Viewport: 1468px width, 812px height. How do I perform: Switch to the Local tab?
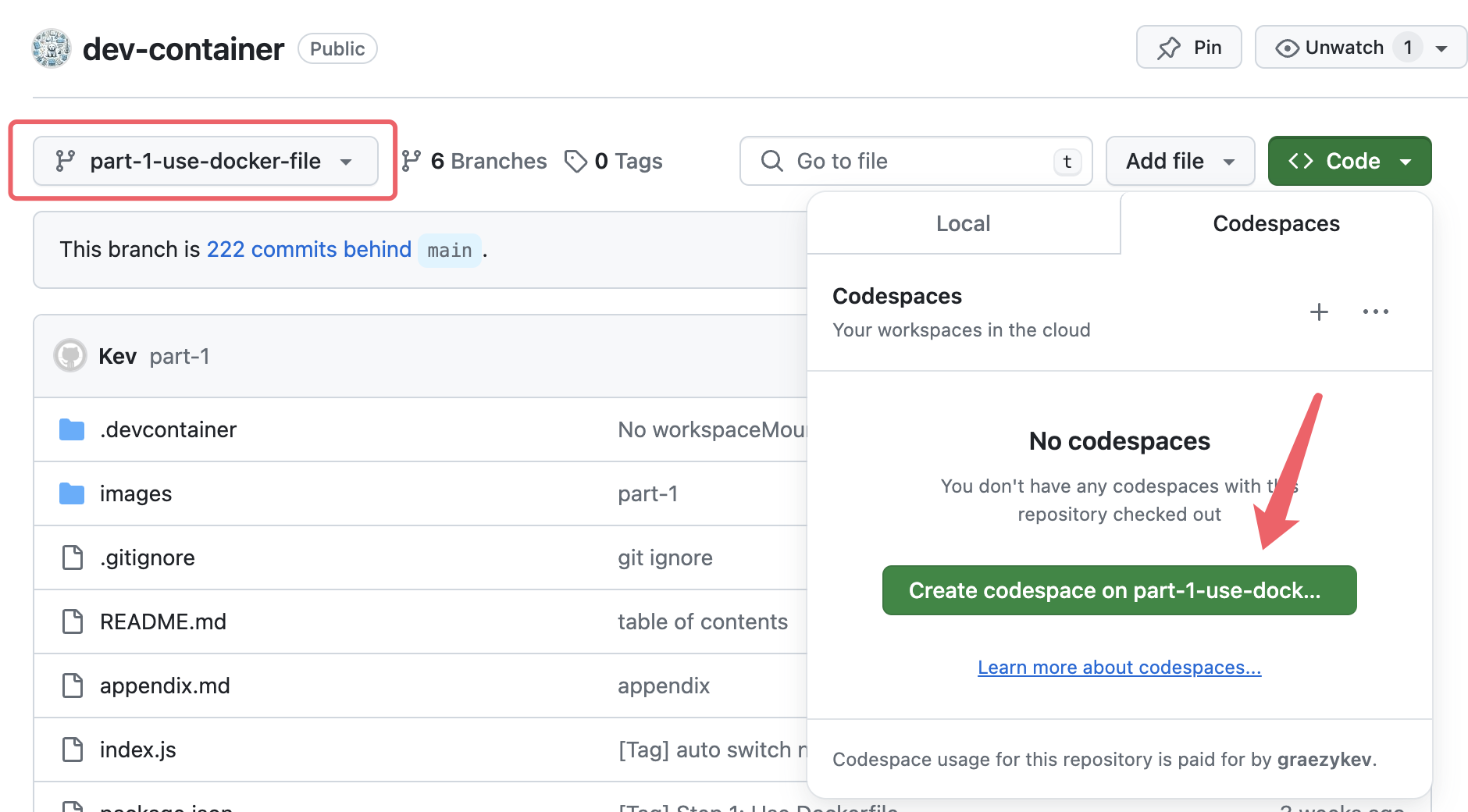point(964,223)
